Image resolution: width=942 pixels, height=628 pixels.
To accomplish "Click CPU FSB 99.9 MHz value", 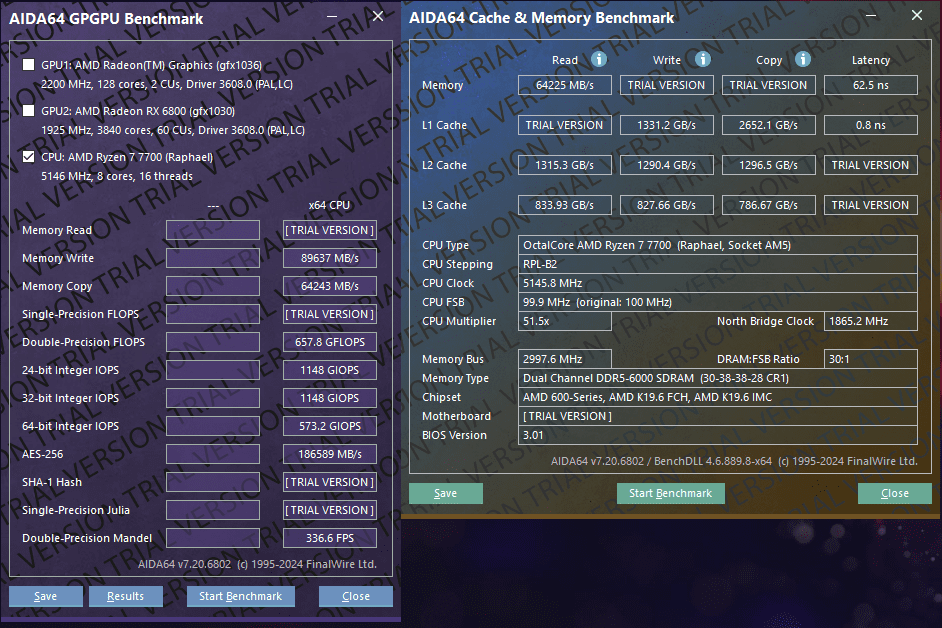I will (718, 302).
